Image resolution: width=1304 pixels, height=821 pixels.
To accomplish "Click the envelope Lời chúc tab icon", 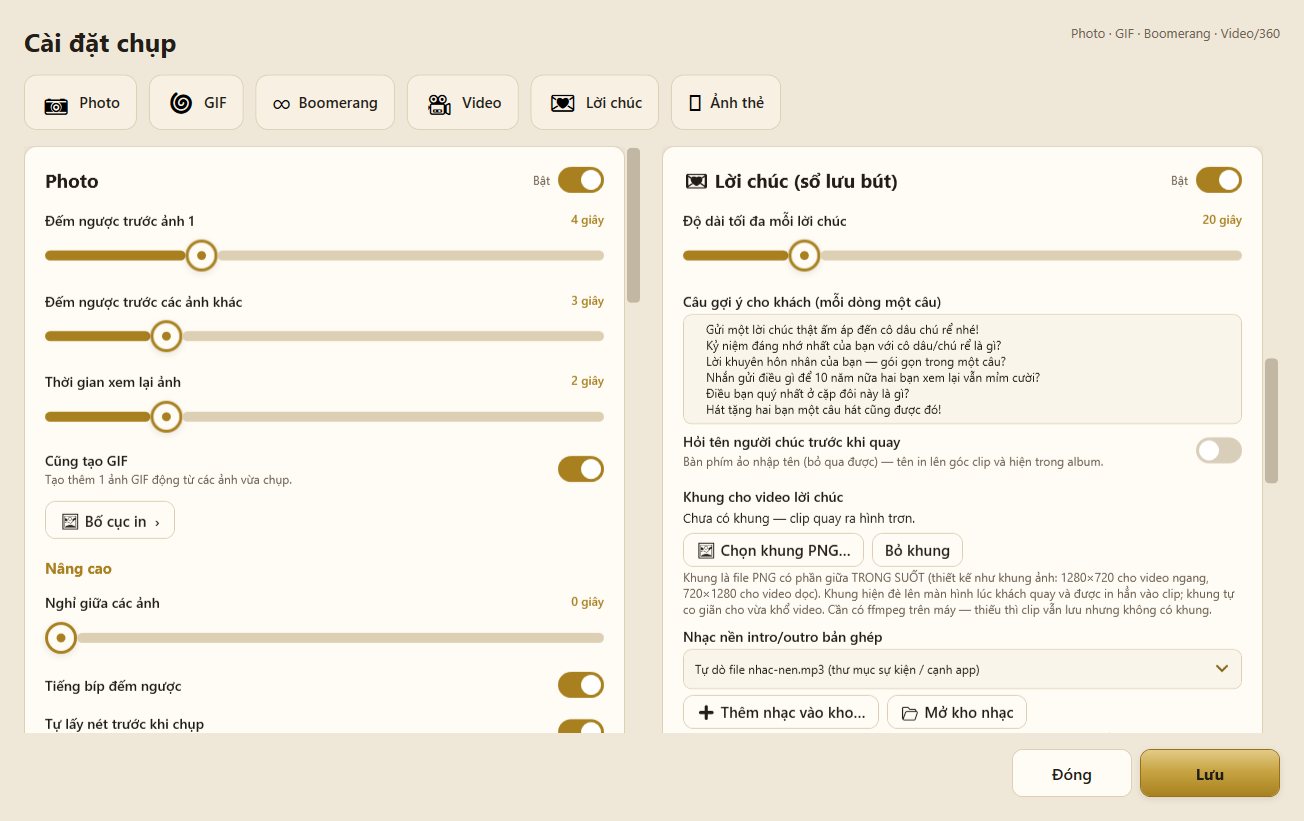I will point(564,103).
